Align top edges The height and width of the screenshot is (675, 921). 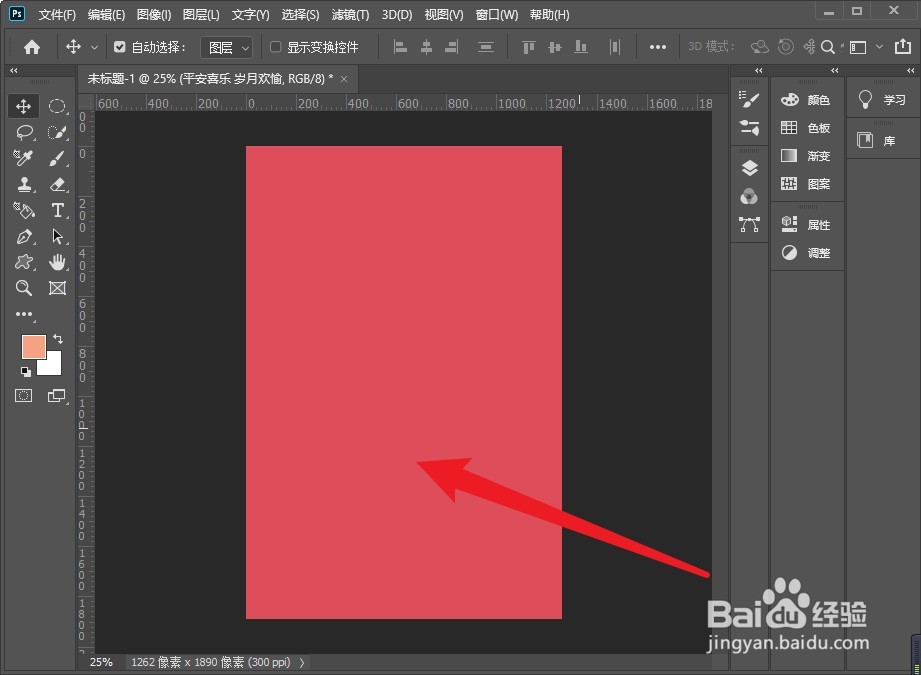(529, 47)
